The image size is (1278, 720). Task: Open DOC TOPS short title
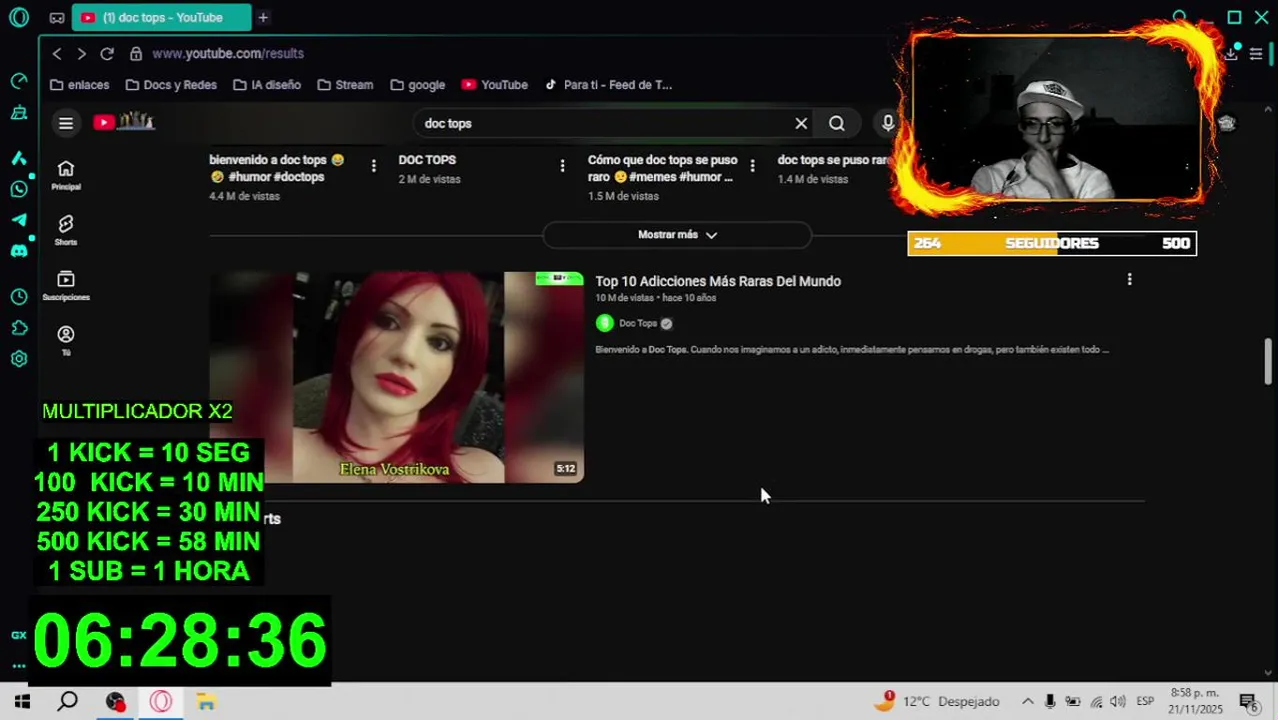(427, 160)
